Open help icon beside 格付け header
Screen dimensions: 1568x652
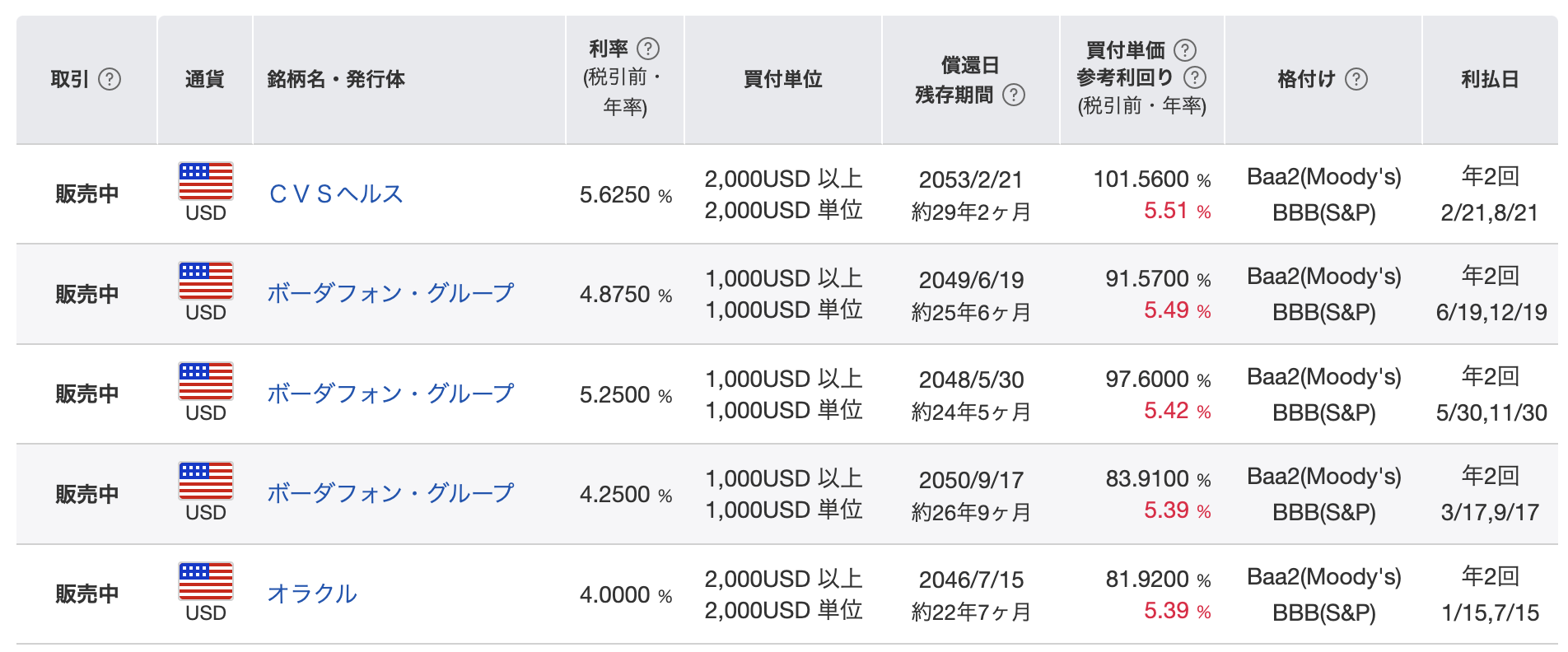[x=1356, y=79]
